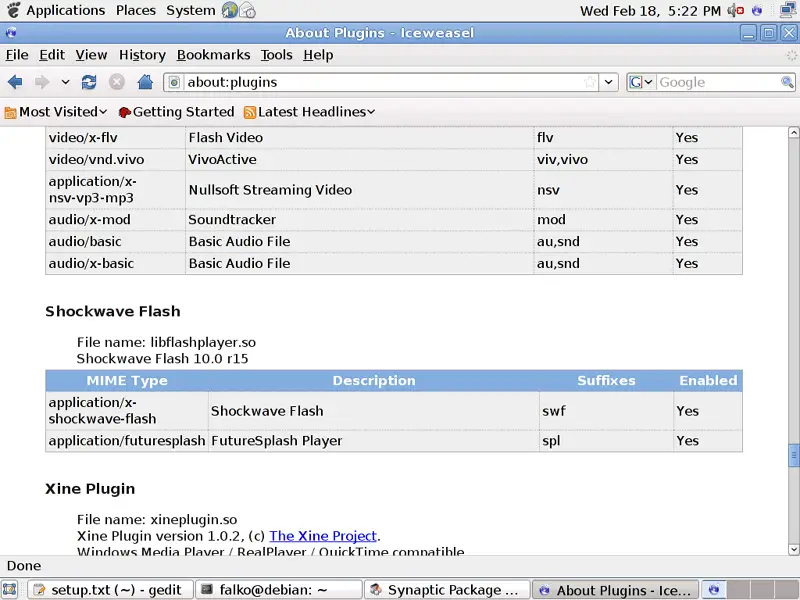
Task: Open the recent pages history dropdown
Action: tap(65, 82)
